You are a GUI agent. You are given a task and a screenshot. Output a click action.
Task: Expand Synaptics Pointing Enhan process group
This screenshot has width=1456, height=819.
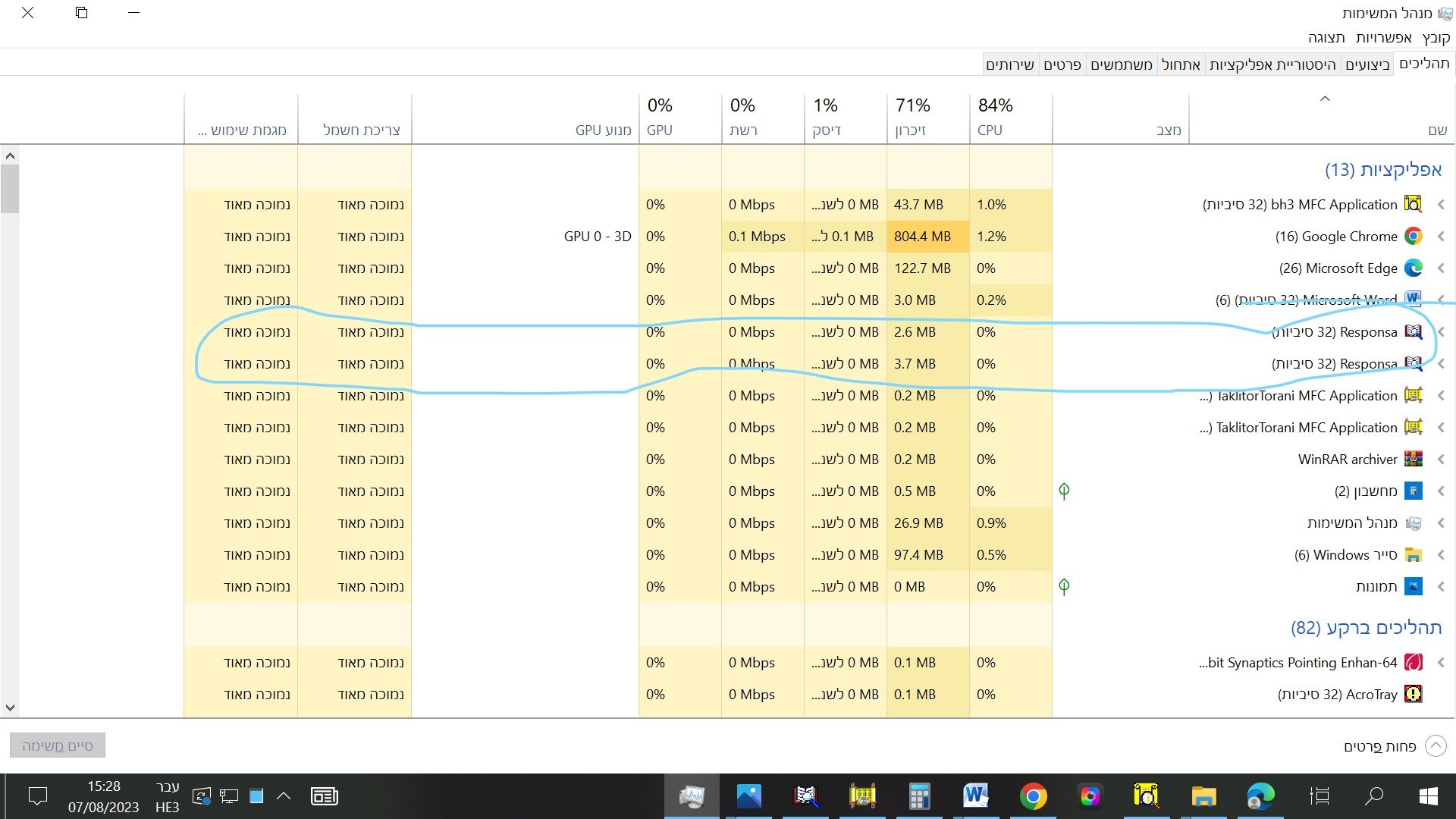click(1441, 662)
